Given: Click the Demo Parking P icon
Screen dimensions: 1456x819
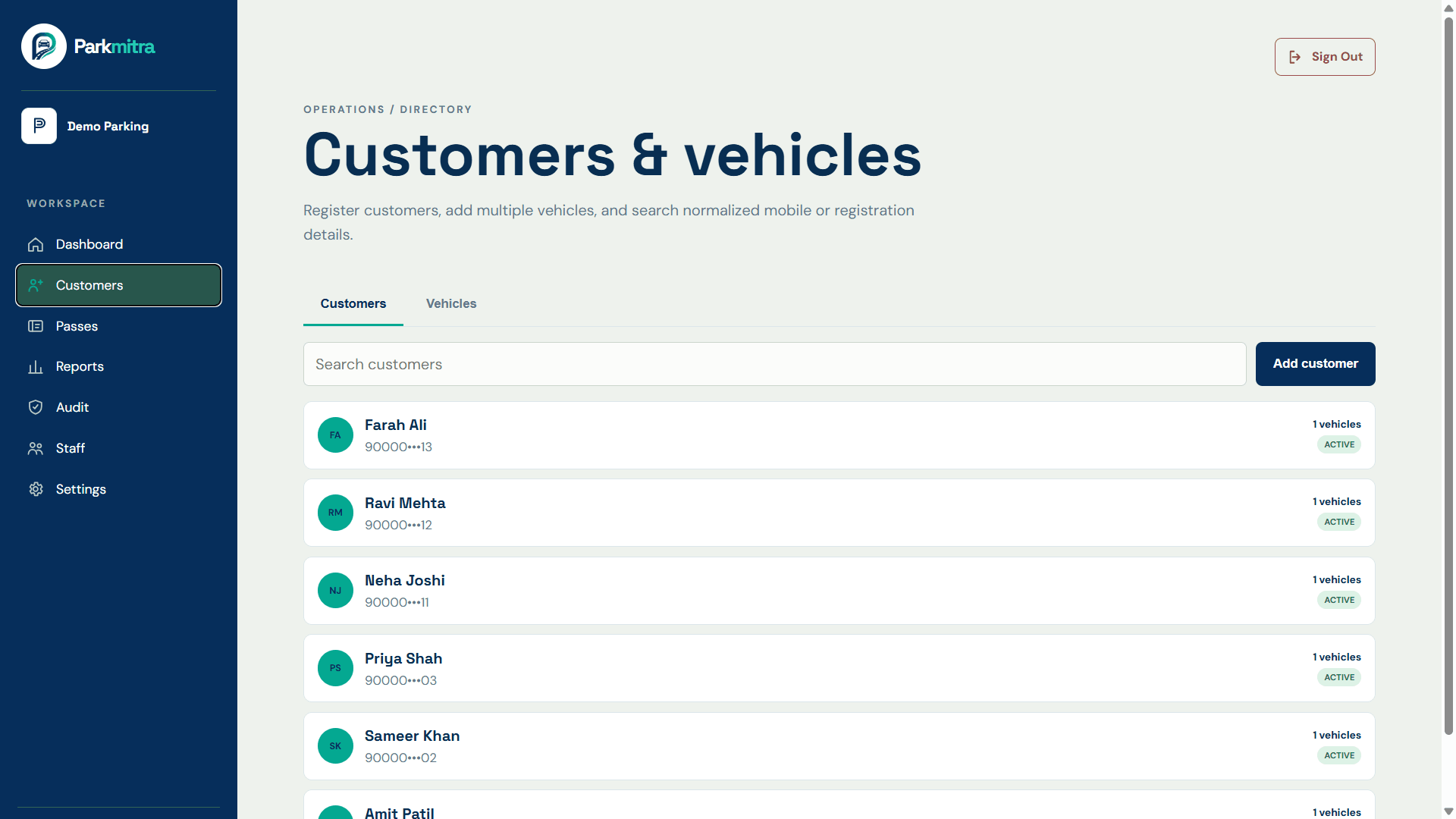Looking at the screenshot, I should (39, 126).
